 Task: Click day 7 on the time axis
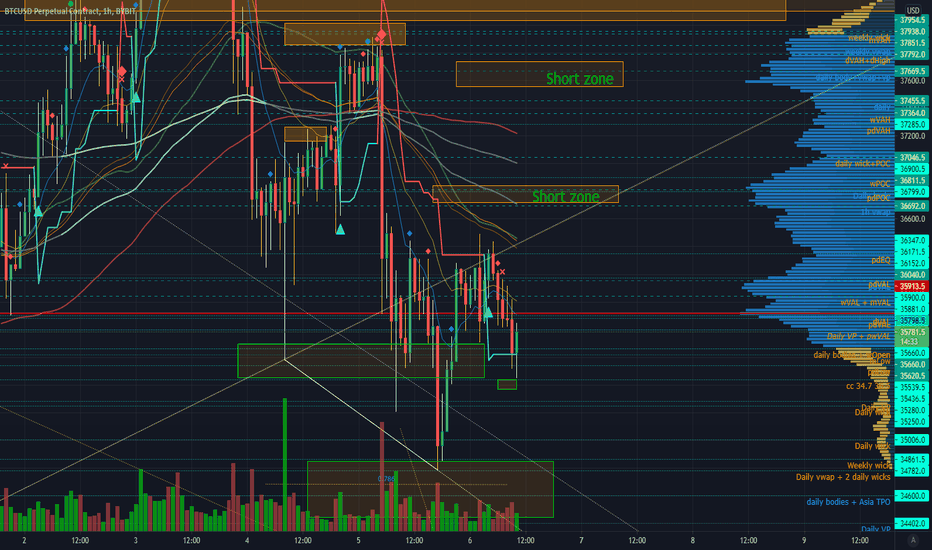click(x=581, y=540)
